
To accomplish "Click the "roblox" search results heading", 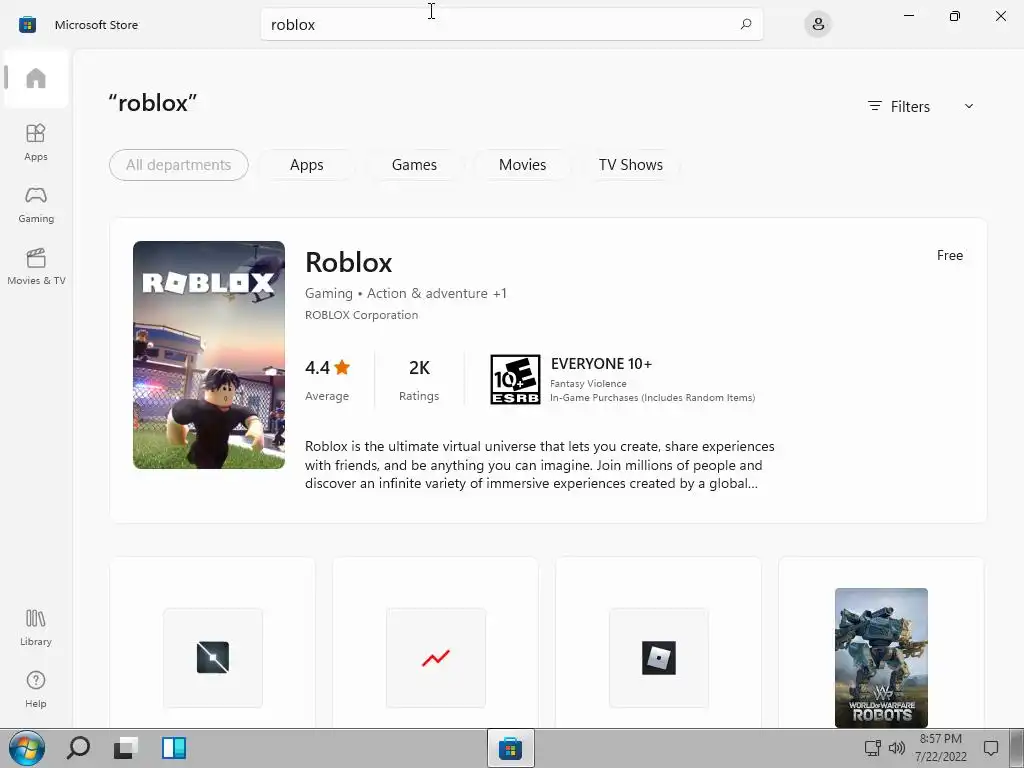I will pyautogui.click(x=153, y=103).
